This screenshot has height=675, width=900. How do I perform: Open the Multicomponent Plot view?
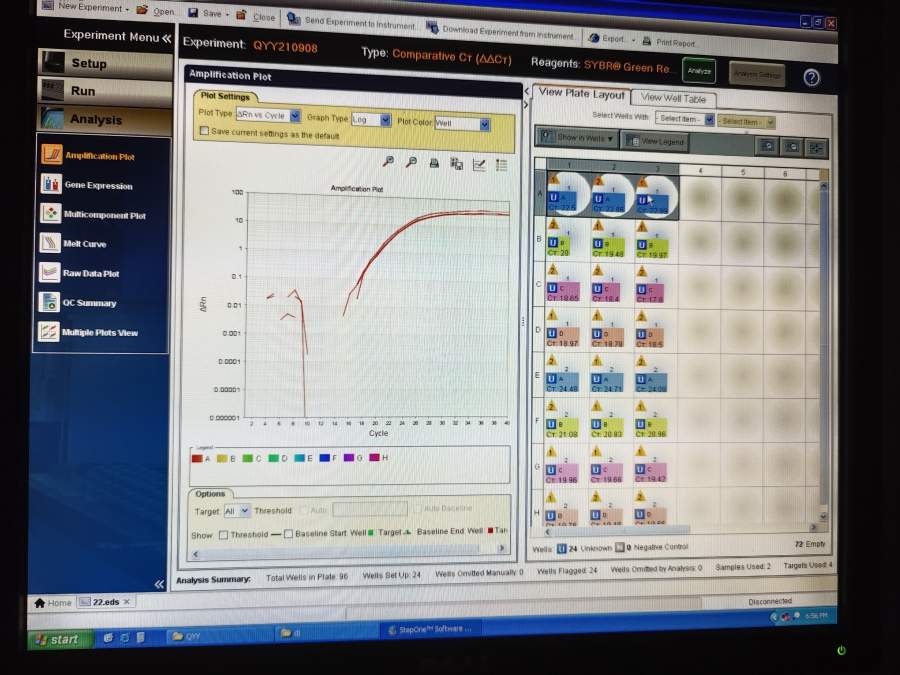(104, 215)
